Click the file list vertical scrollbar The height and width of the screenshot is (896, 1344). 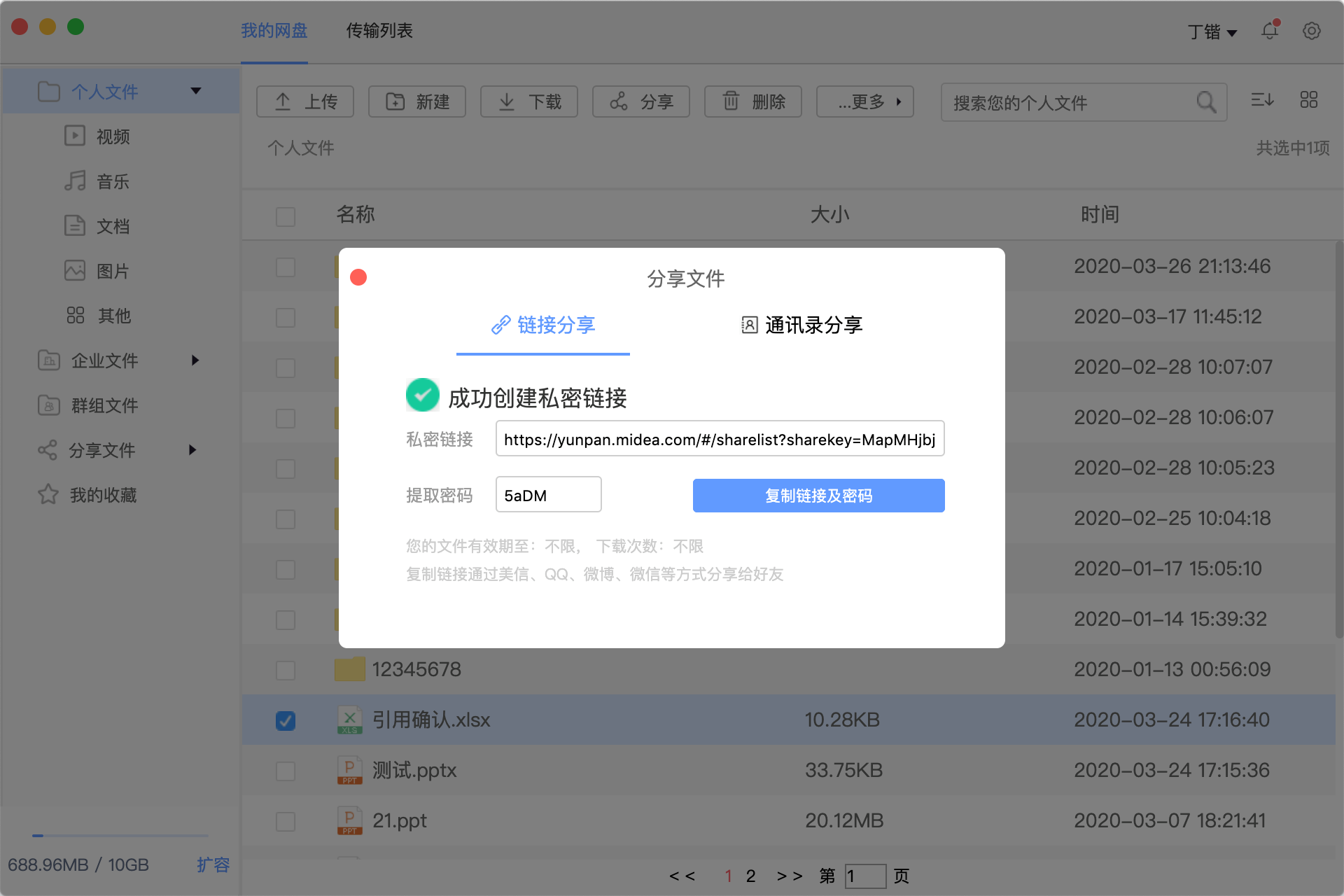coord(1338,440)
